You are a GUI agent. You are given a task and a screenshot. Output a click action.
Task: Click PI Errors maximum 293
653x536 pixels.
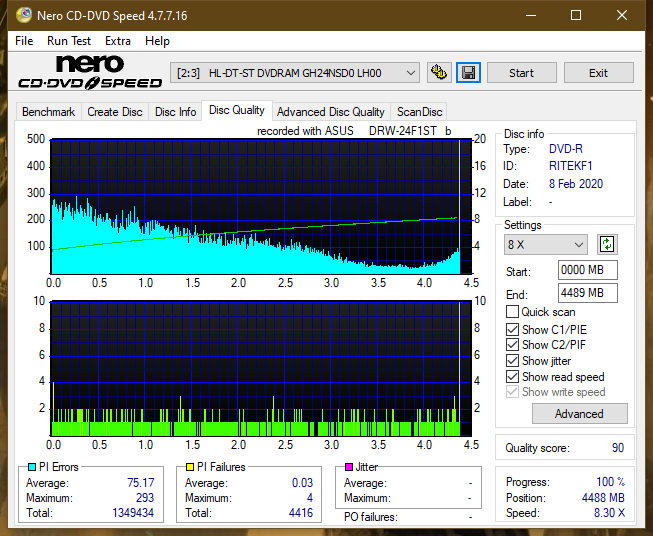coord(145,498)
